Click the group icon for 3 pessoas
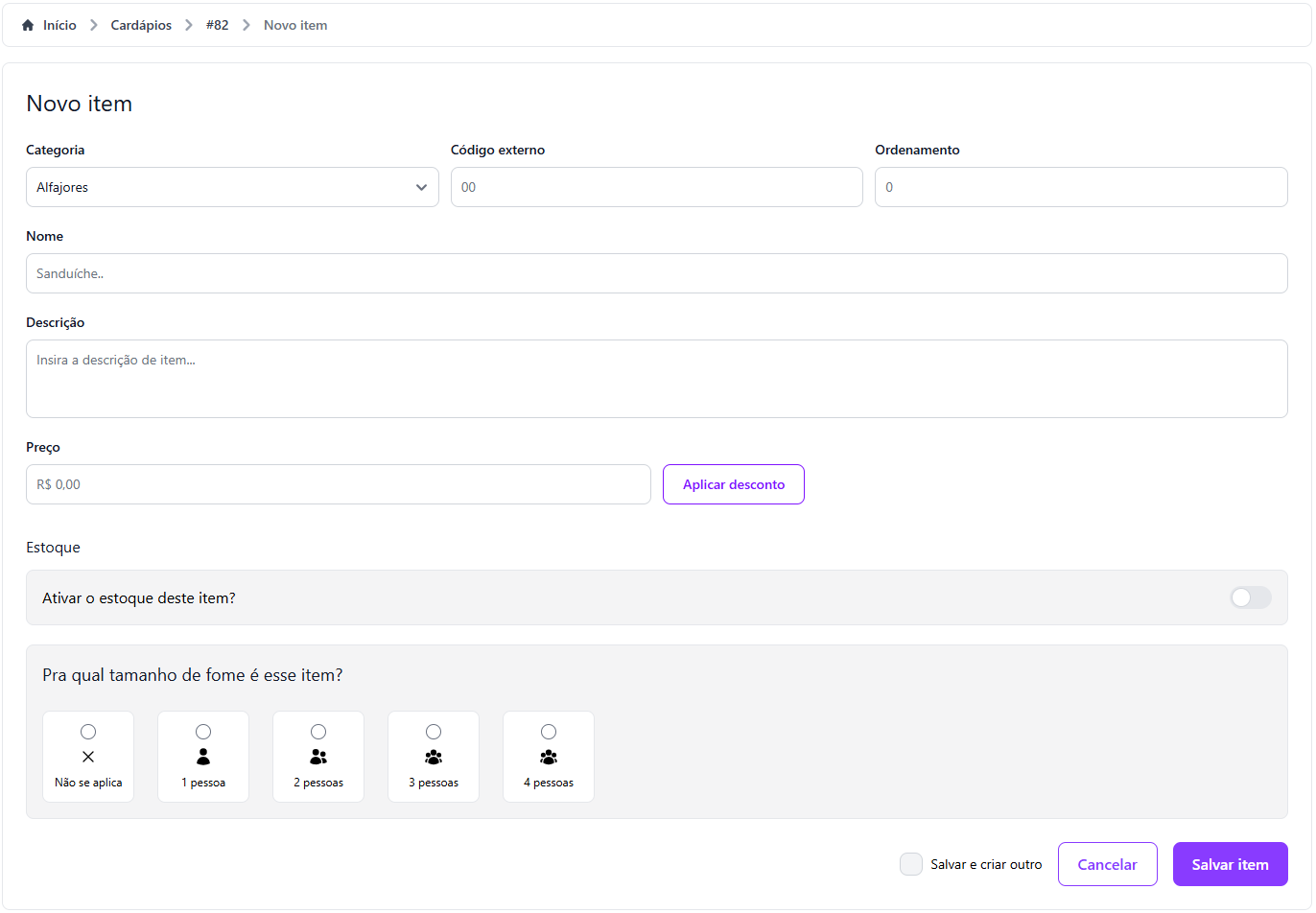Viewport: 1316px width, 913px height. coord(434,757)
